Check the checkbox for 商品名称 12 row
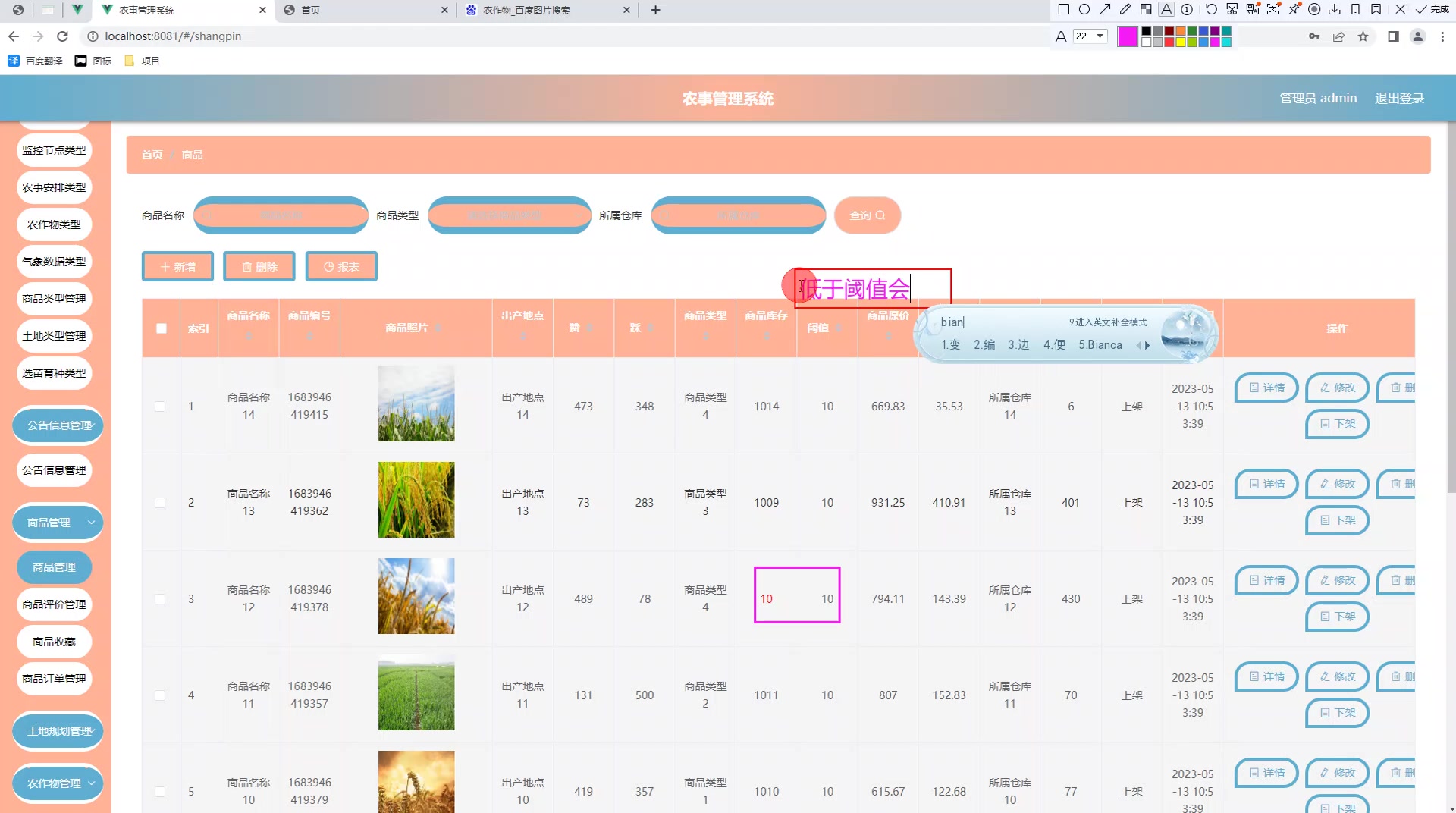The image size is (1456, 813). click(160, 598)
